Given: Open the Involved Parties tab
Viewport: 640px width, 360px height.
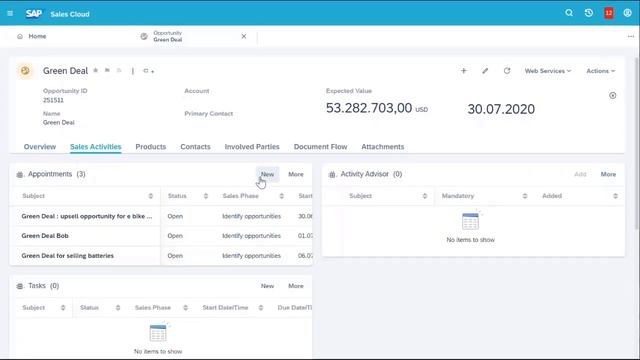Looking at the screenshot, I should (252, 147).
